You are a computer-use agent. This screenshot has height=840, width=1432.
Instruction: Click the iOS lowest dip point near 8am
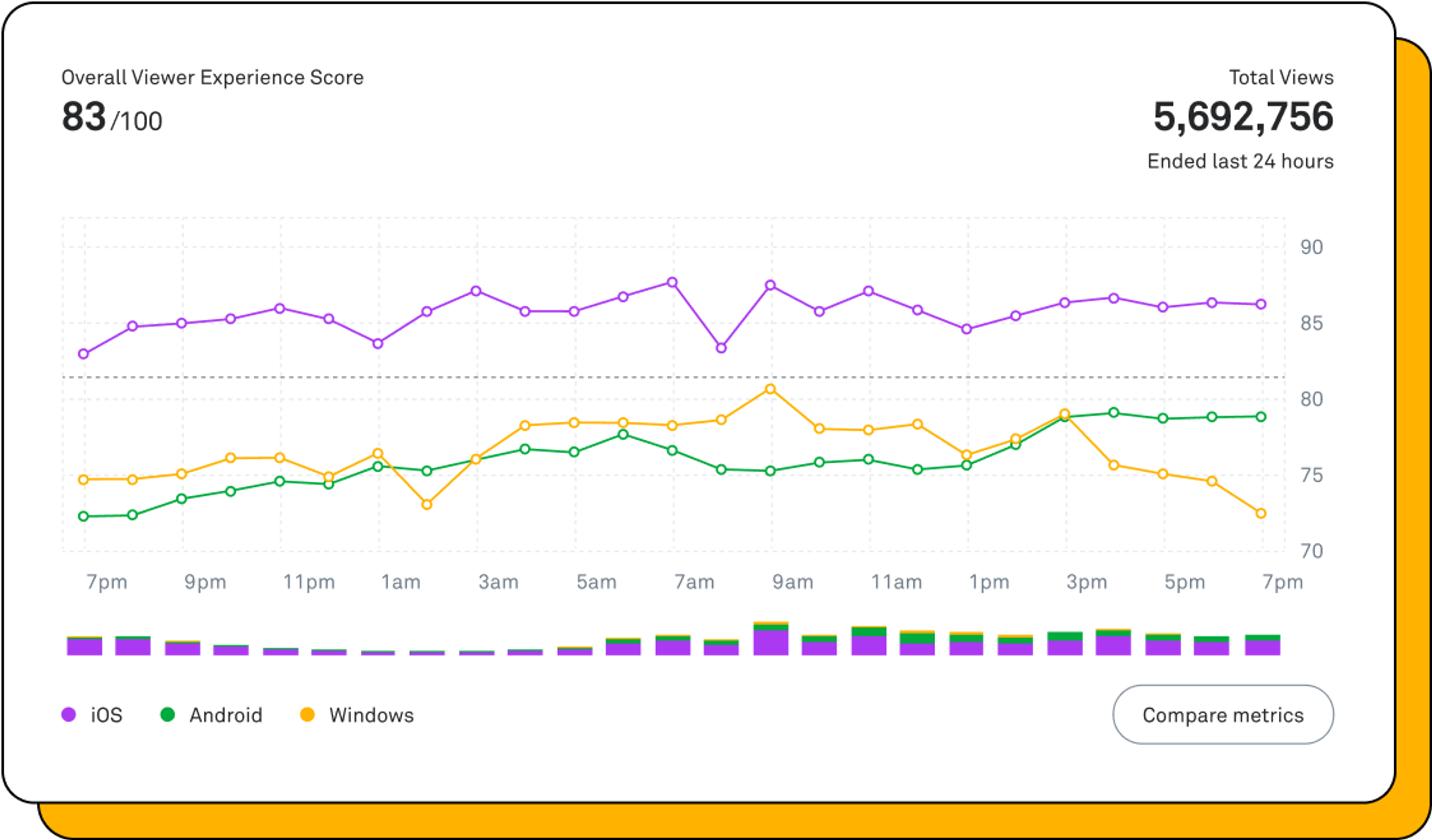(x=721, y=347)
